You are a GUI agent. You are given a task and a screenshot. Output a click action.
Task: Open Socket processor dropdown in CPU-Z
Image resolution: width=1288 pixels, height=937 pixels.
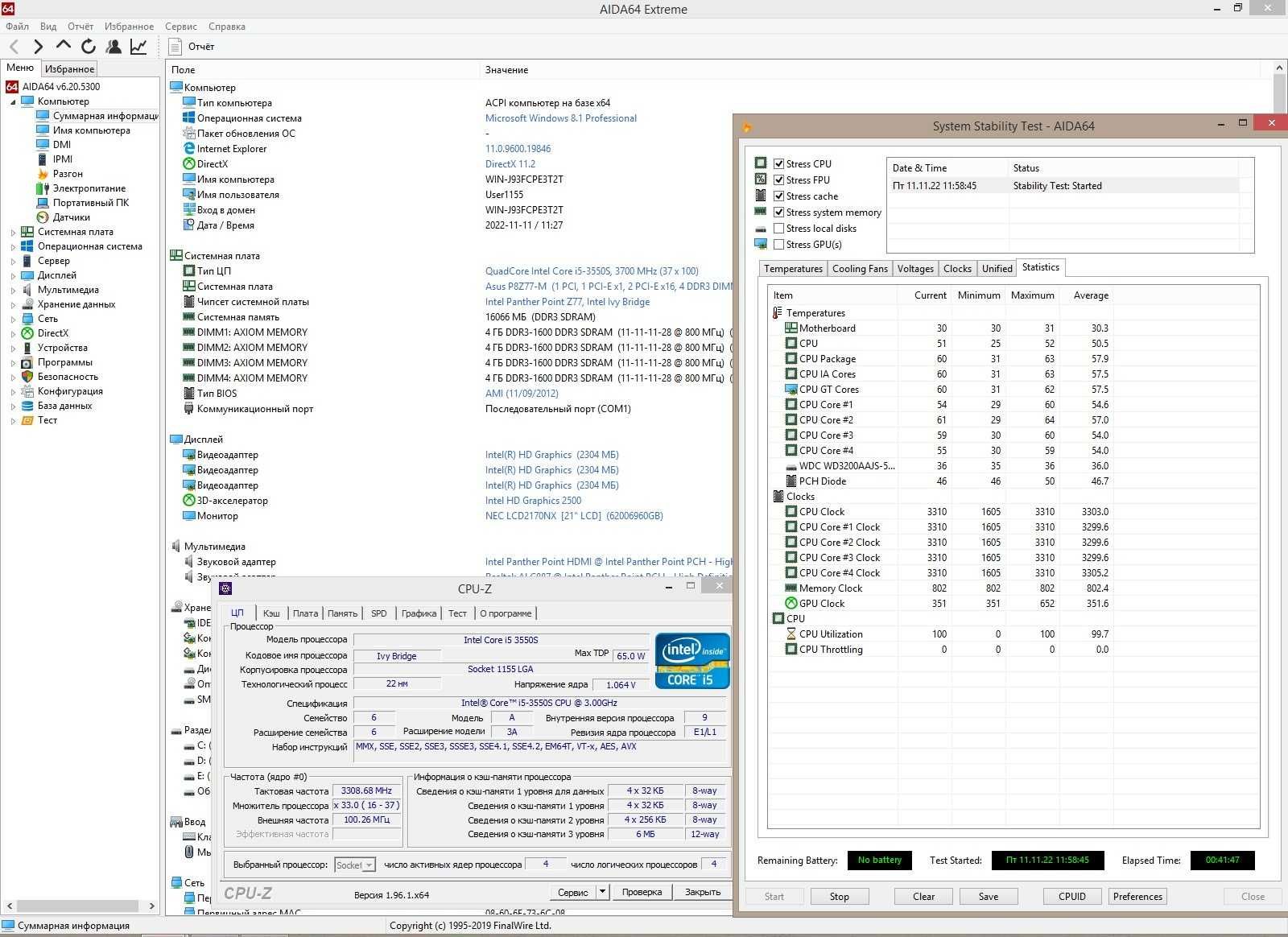[x=369, y=865]
